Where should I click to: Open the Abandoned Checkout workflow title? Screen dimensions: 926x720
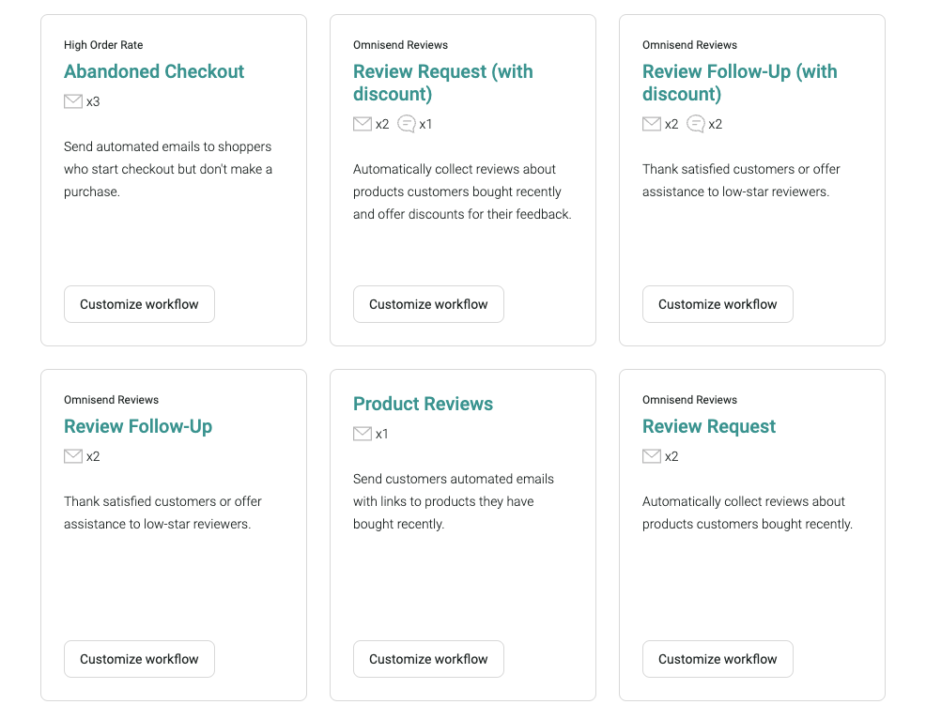(x=154, y=72)
